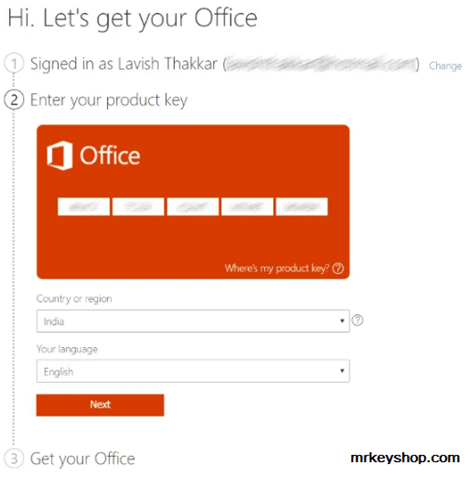Select the step 2 circle icon

[14, 100]
